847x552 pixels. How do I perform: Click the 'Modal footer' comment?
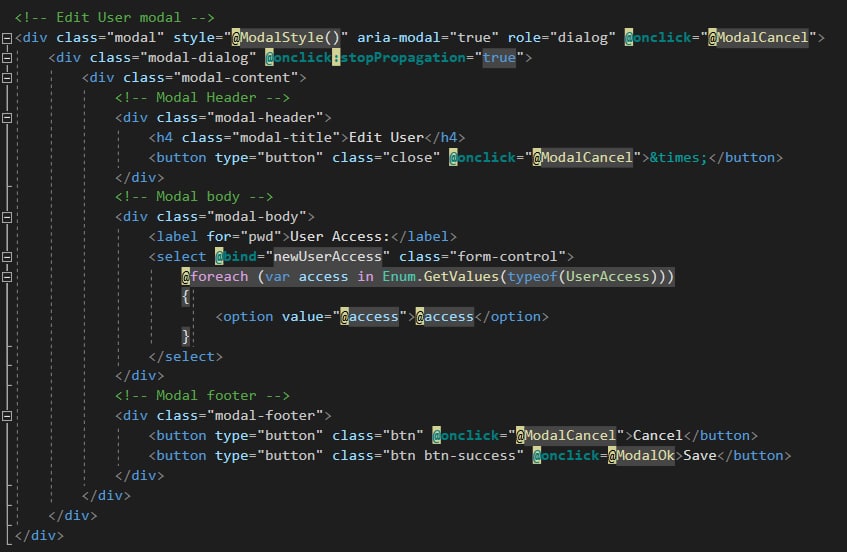pos(202,396)
